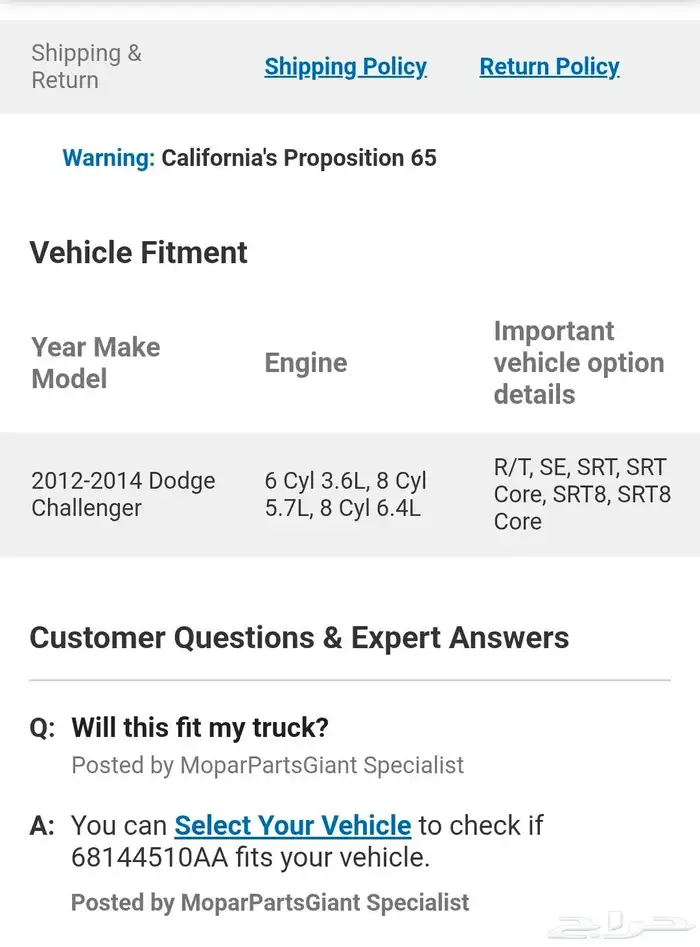Select the Vehicle Fitment heading
The height and width of the screenshot is (947, 700).
[x=138, y=252]
